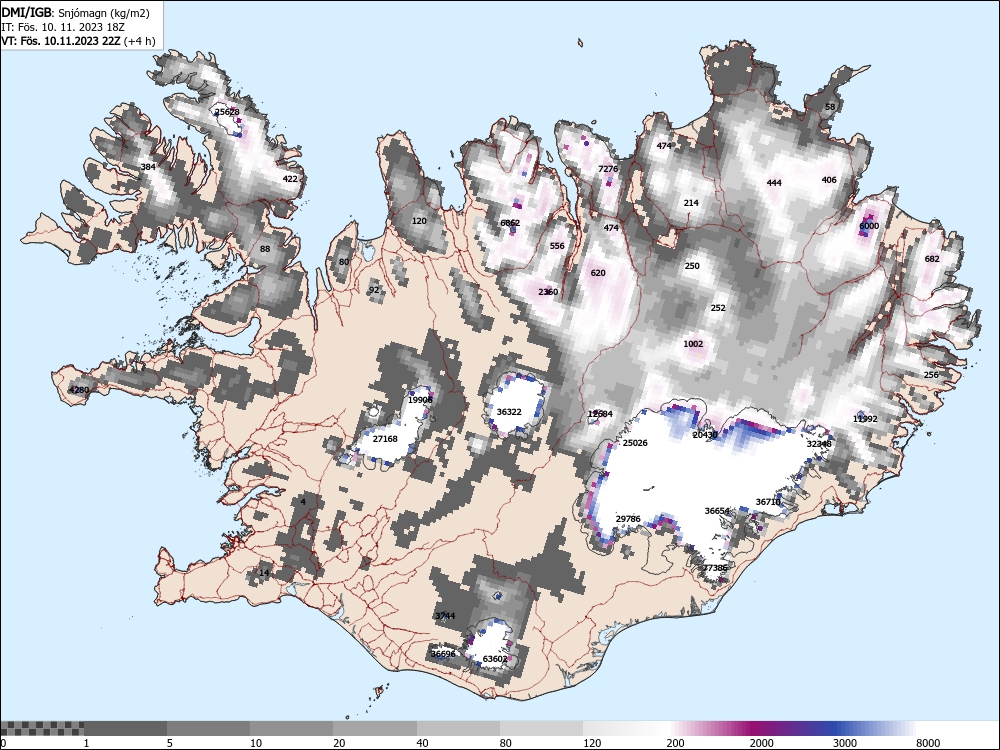The width and height of the screenshot is (1000, 750).
Task: Click the map value '4280' on Snæfellsnes
Action: [x=79, y=390]
